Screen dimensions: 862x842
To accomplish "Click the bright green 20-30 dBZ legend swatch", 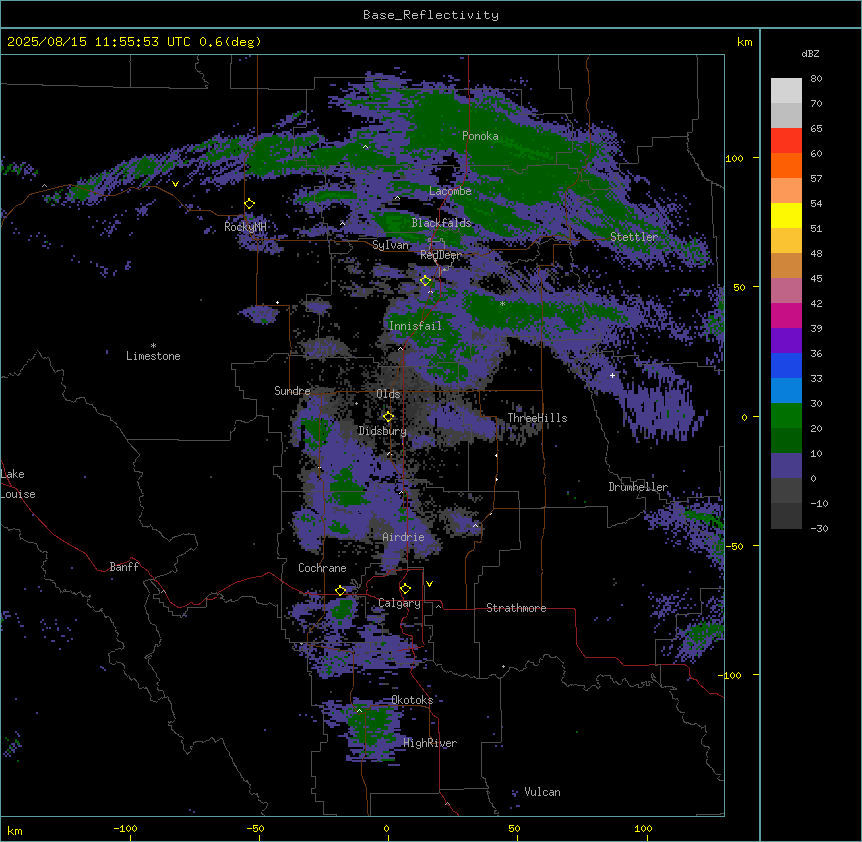I will 786,416.
